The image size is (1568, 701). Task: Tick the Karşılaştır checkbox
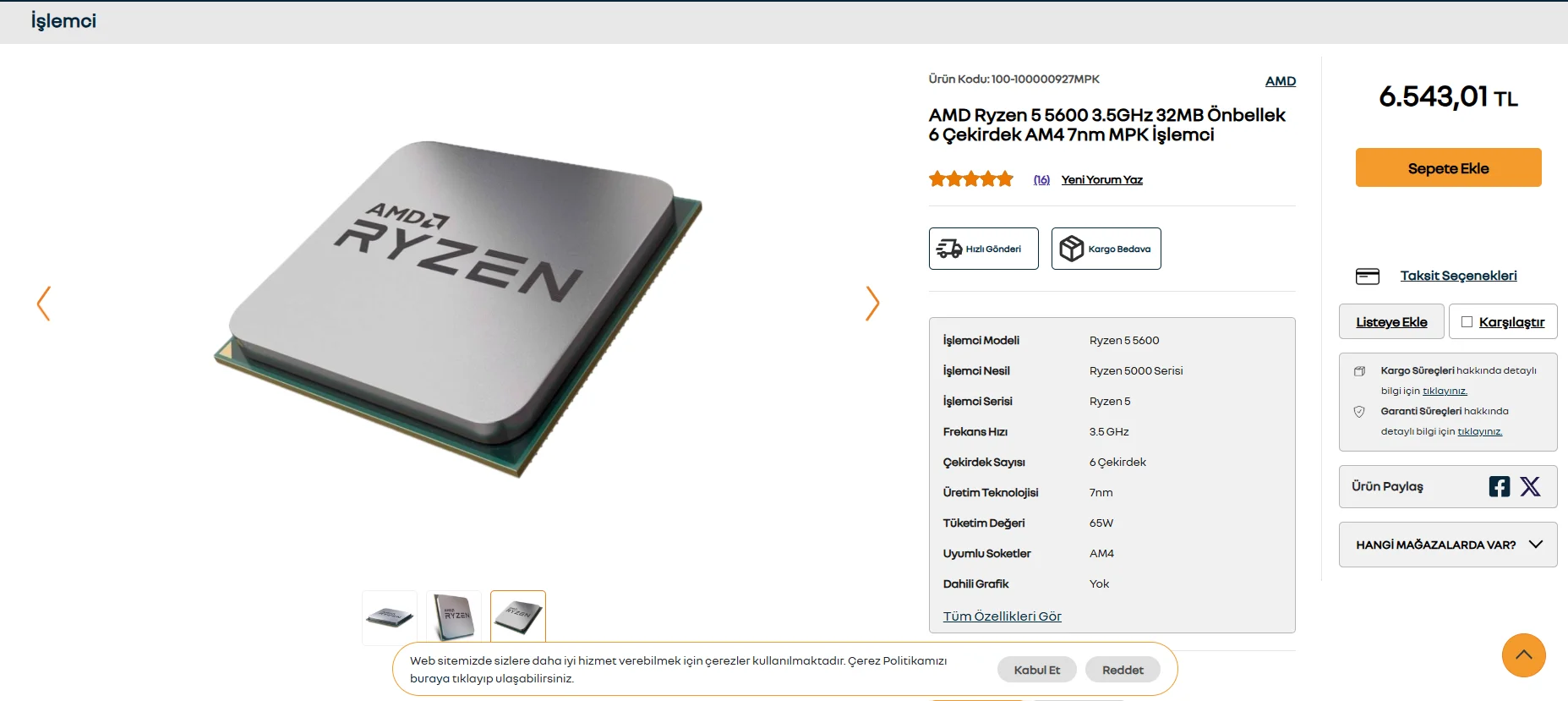coord(1467,321)
